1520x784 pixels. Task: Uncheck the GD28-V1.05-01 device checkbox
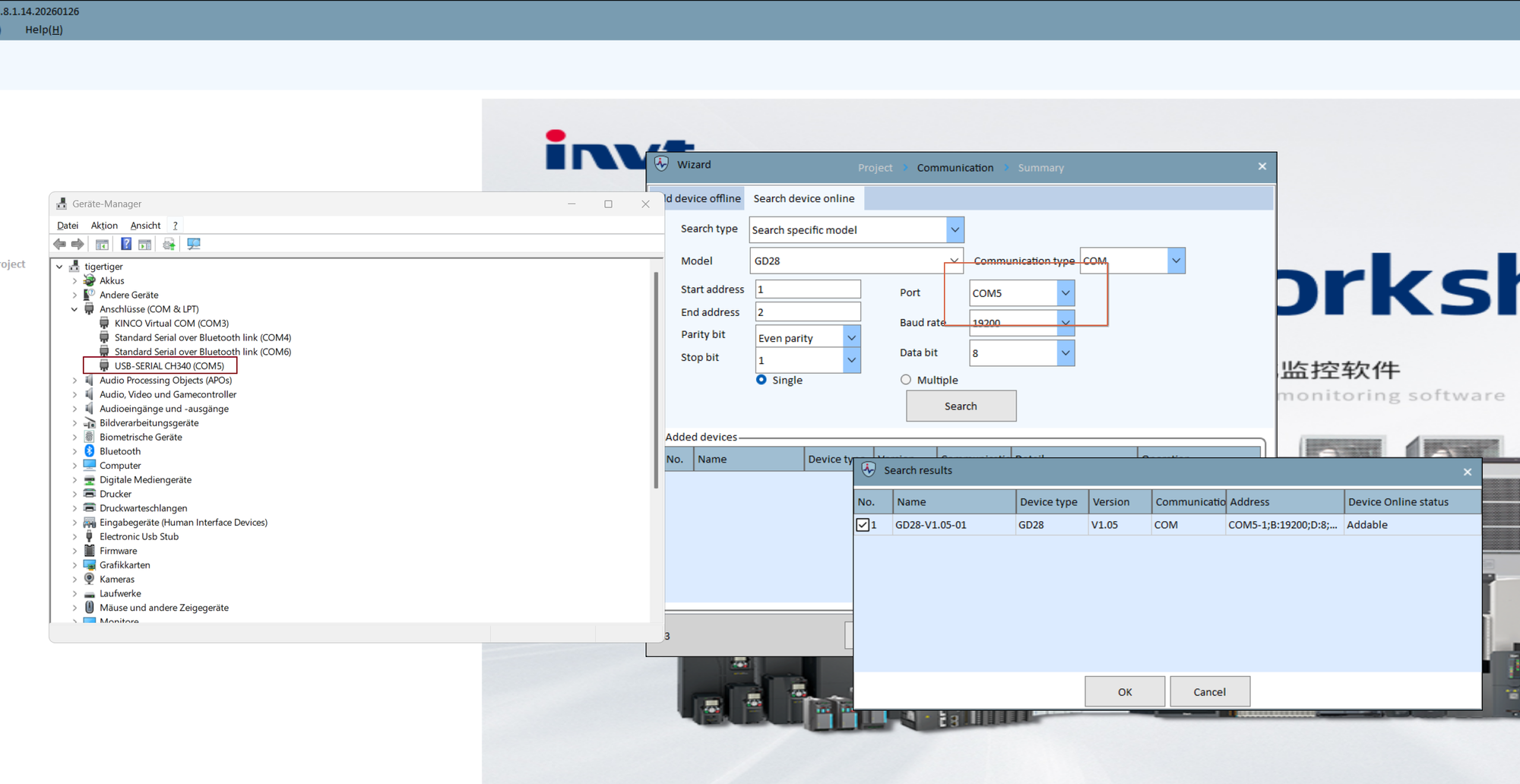point(863,524)
